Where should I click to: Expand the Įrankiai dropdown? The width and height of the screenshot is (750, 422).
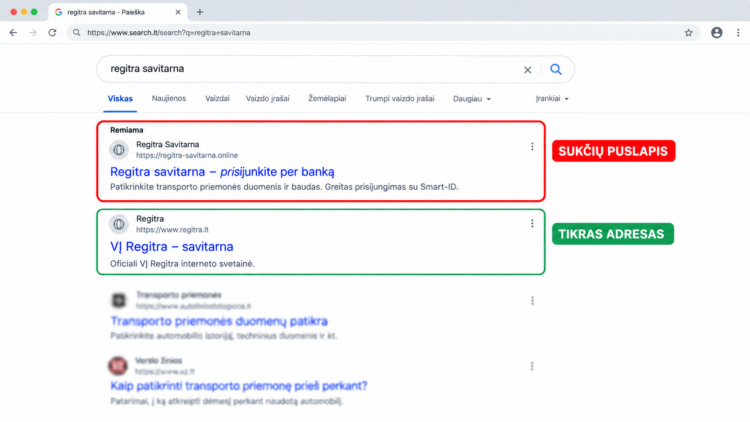pos(552,99)
